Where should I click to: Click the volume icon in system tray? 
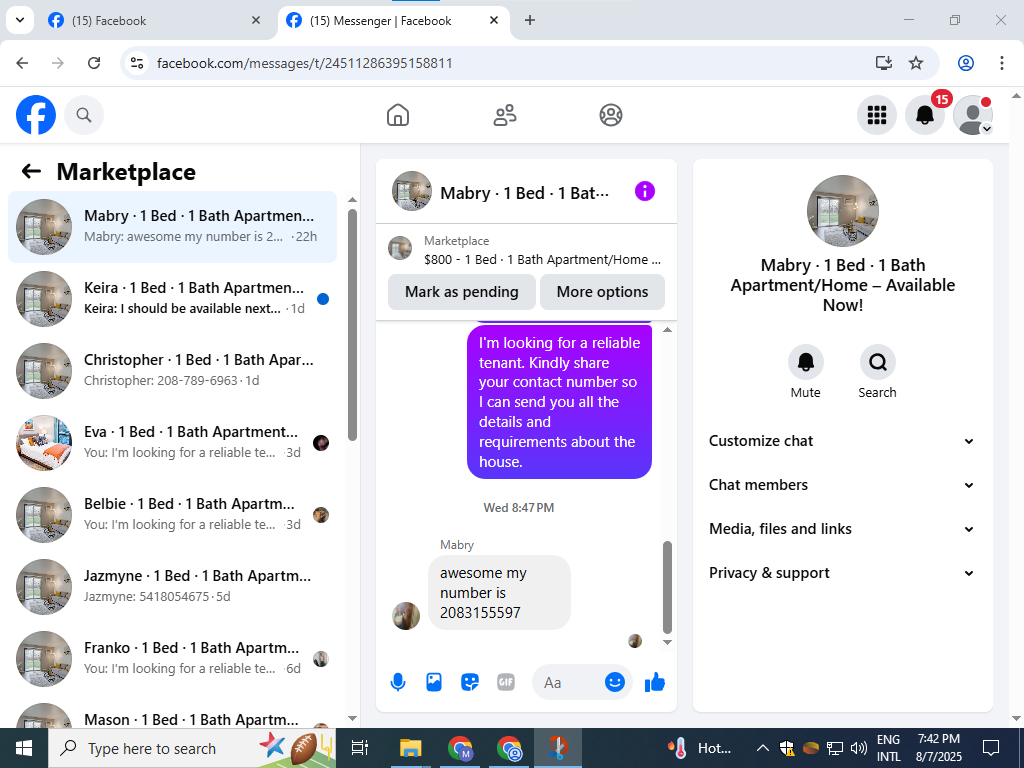pos(859,748)
